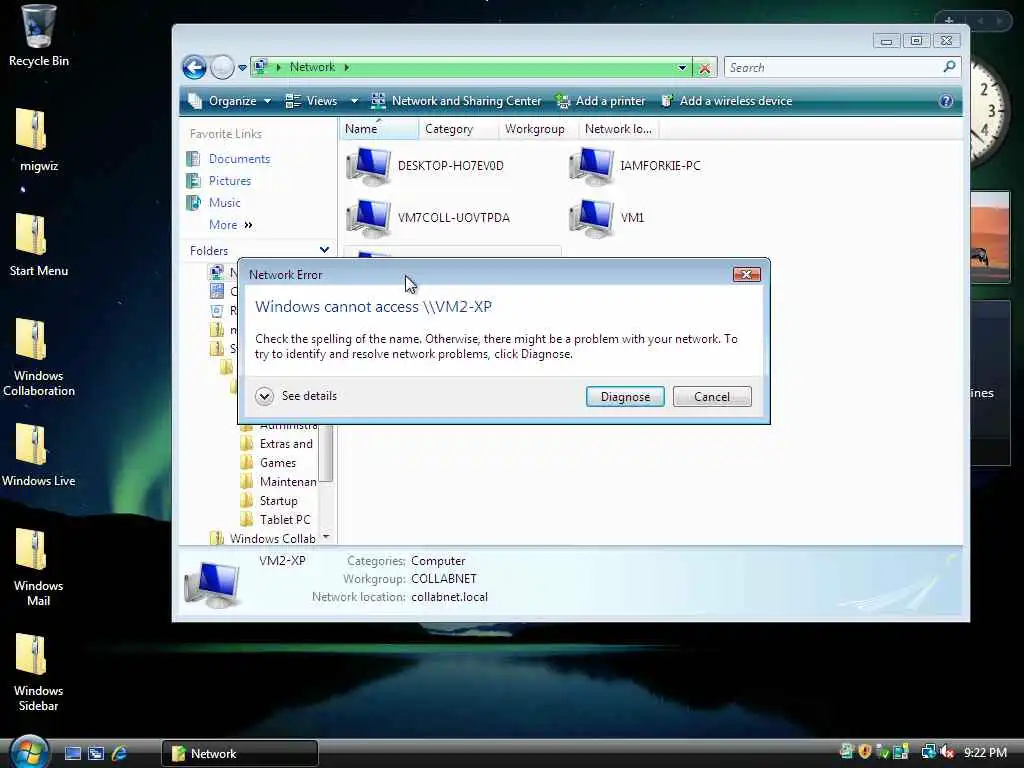
Task: Sort by the Workgroup column header
Action: pos(538,129)
